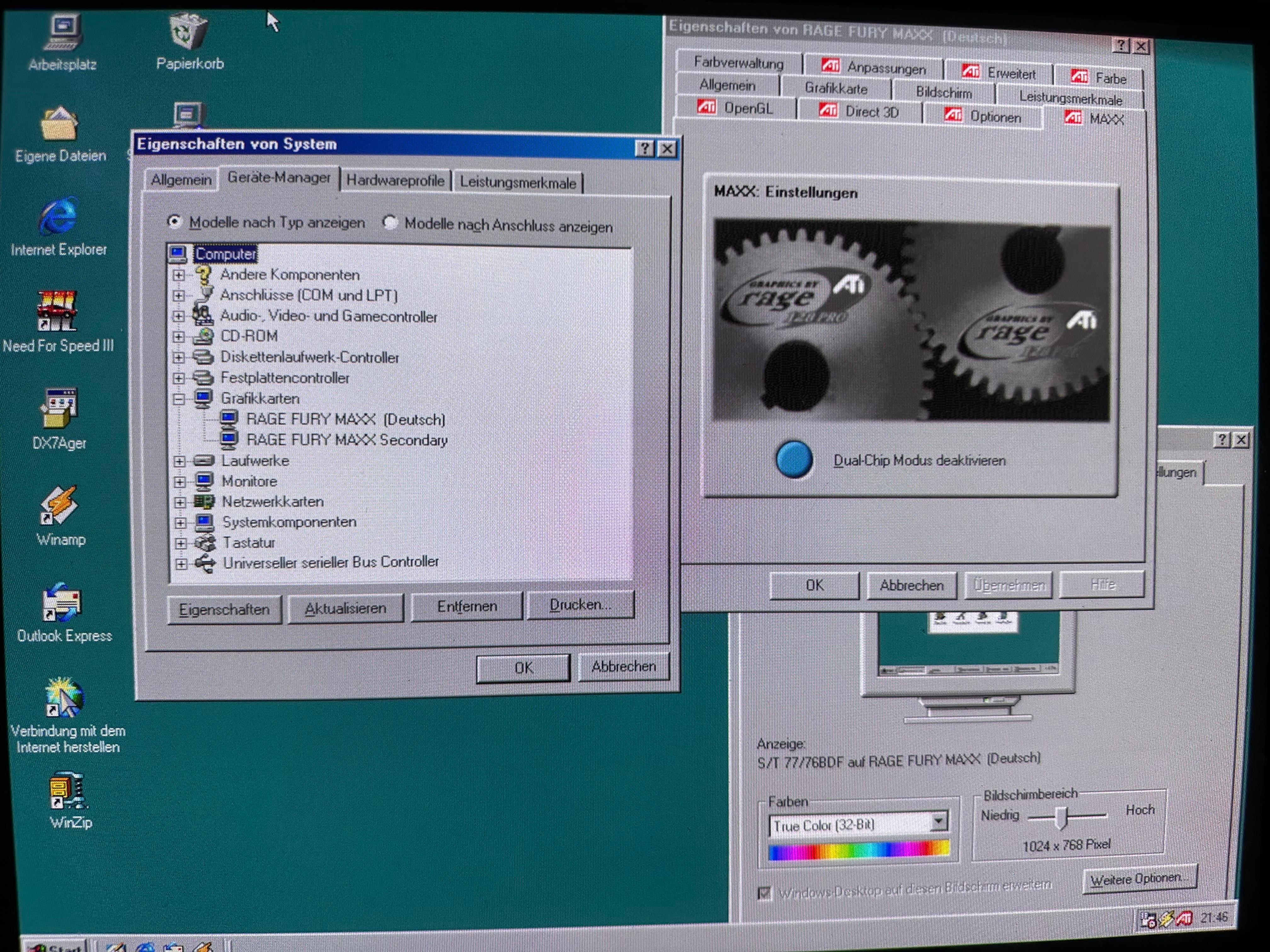Screen dimensions: 1270x952
Task: Switch to the Hardwareprofile tab
Action: (x=395, y=181)
